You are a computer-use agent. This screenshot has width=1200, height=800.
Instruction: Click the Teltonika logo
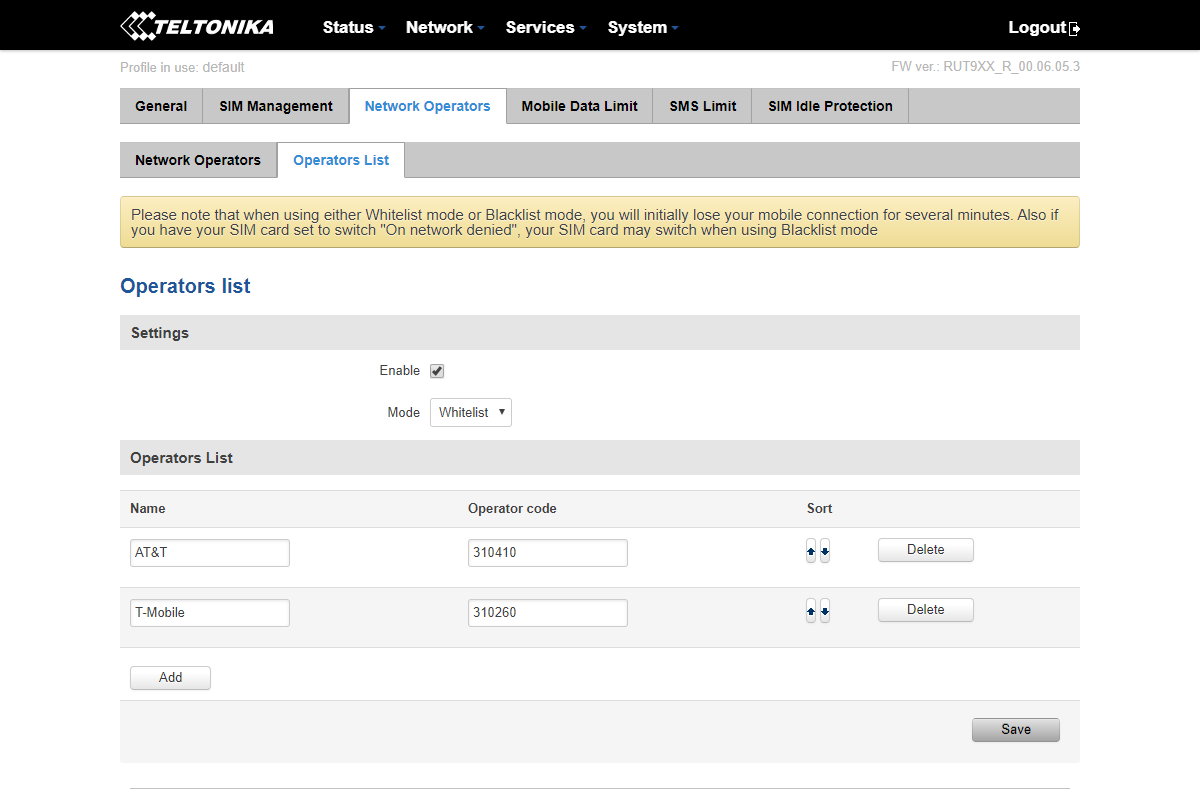(x=196, y=27)
